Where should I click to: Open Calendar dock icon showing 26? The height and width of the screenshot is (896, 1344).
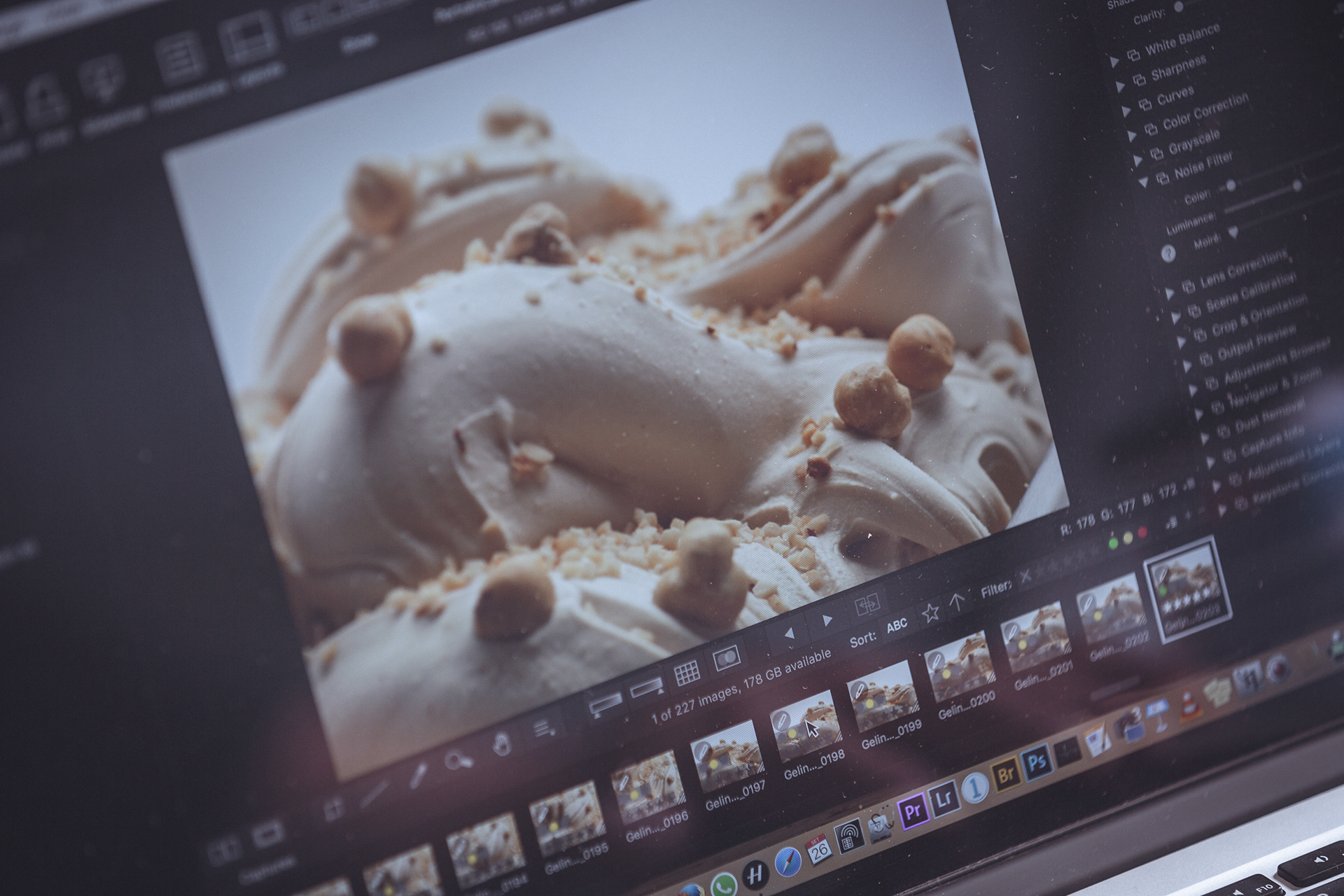pos(819,850)
